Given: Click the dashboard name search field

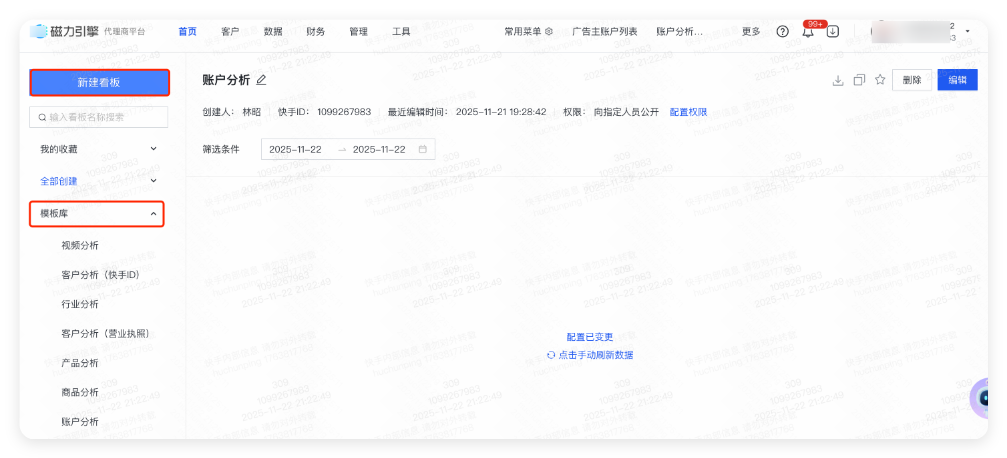Looking at the screenshot, I should pyautogui.click(x=99, y=117).
